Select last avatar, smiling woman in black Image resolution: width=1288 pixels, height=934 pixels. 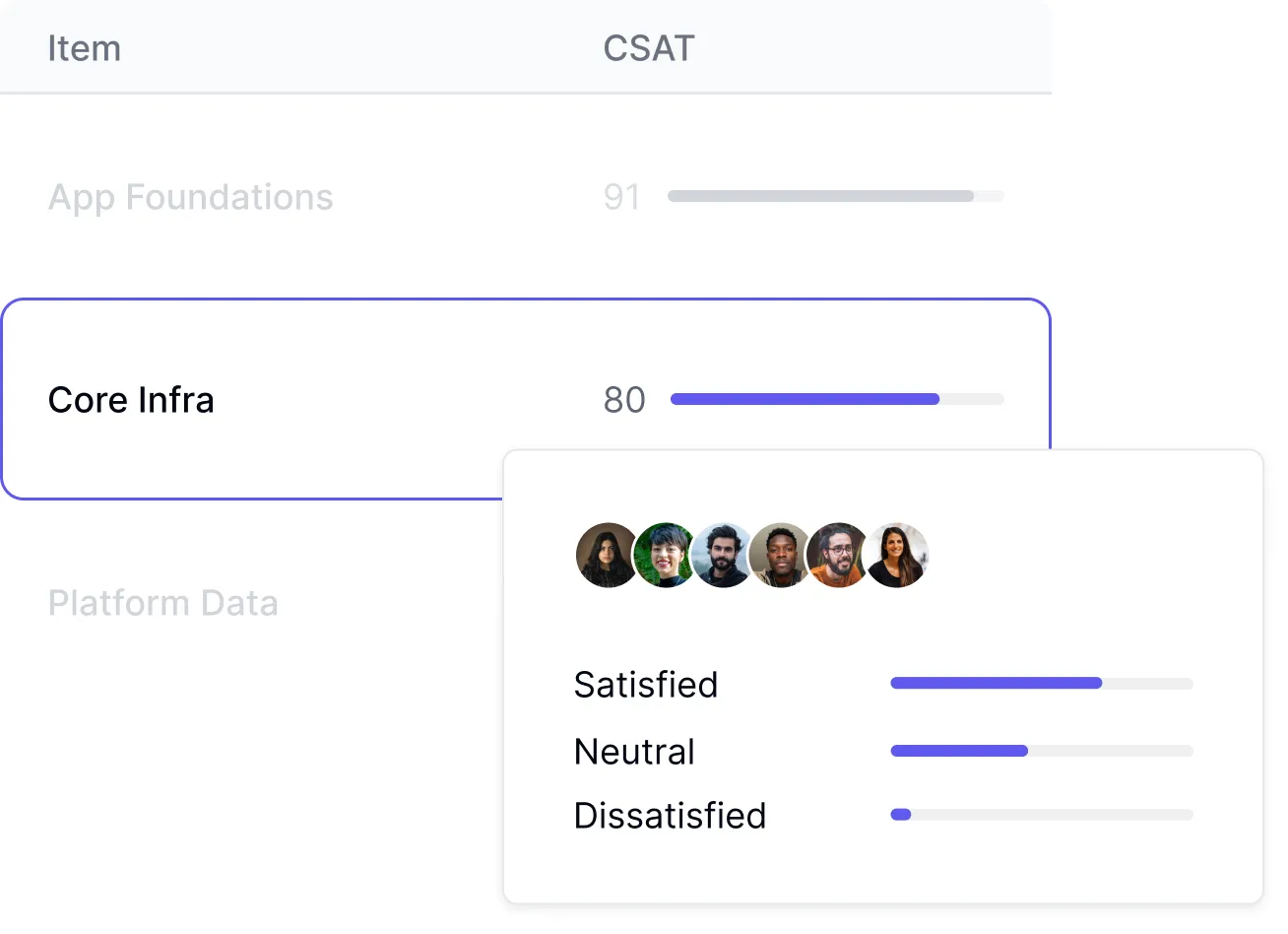[x=897, y=556]
